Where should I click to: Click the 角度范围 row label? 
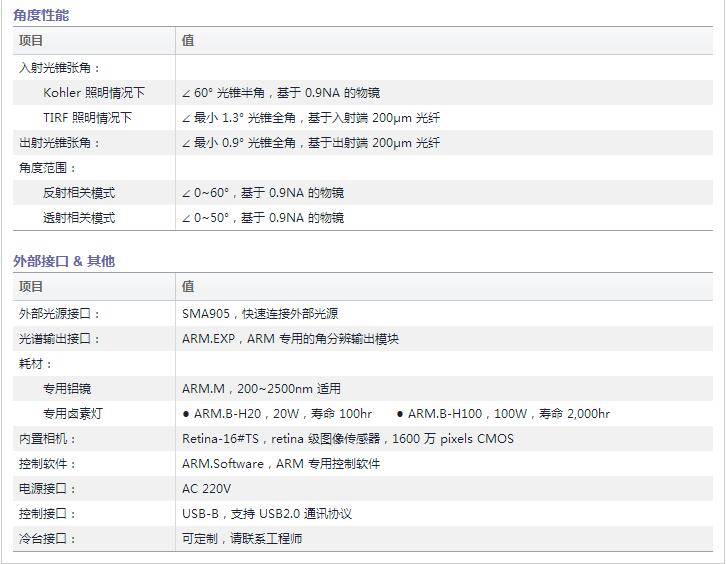click(47, 168)
